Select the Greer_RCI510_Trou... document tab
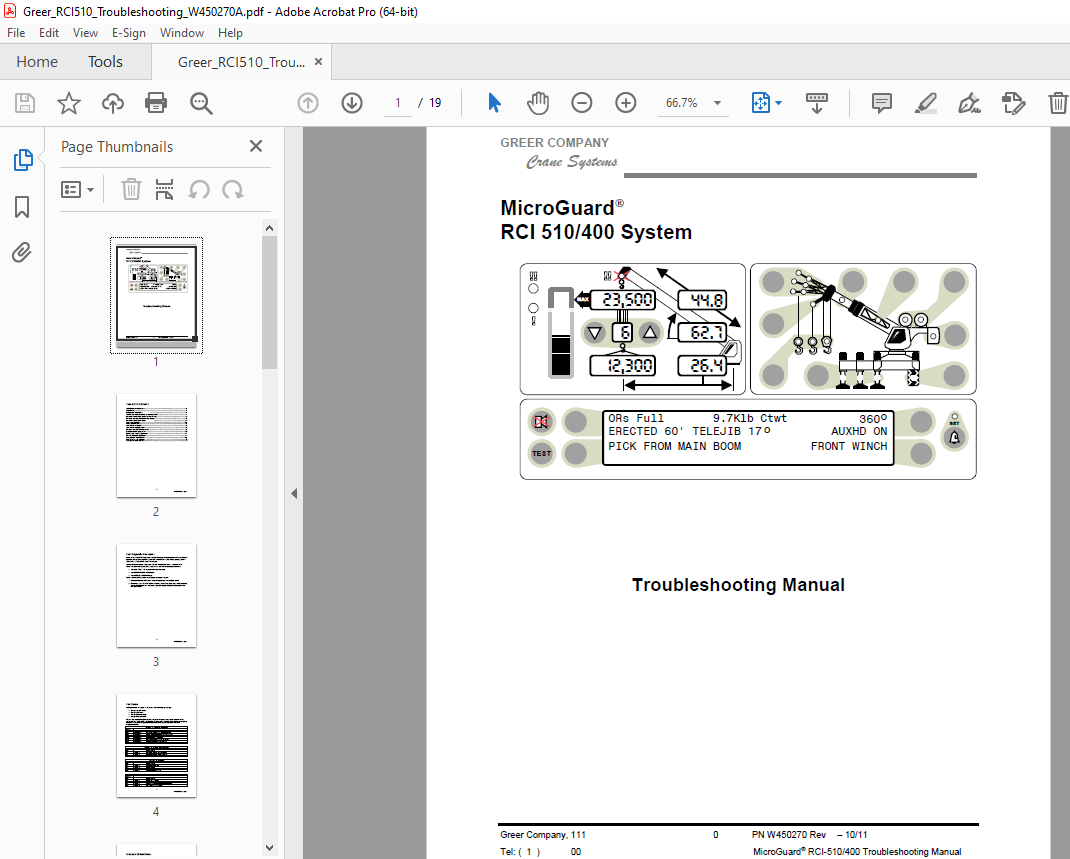The width and height of the screenshot is (1070, 859). point(241,62)
